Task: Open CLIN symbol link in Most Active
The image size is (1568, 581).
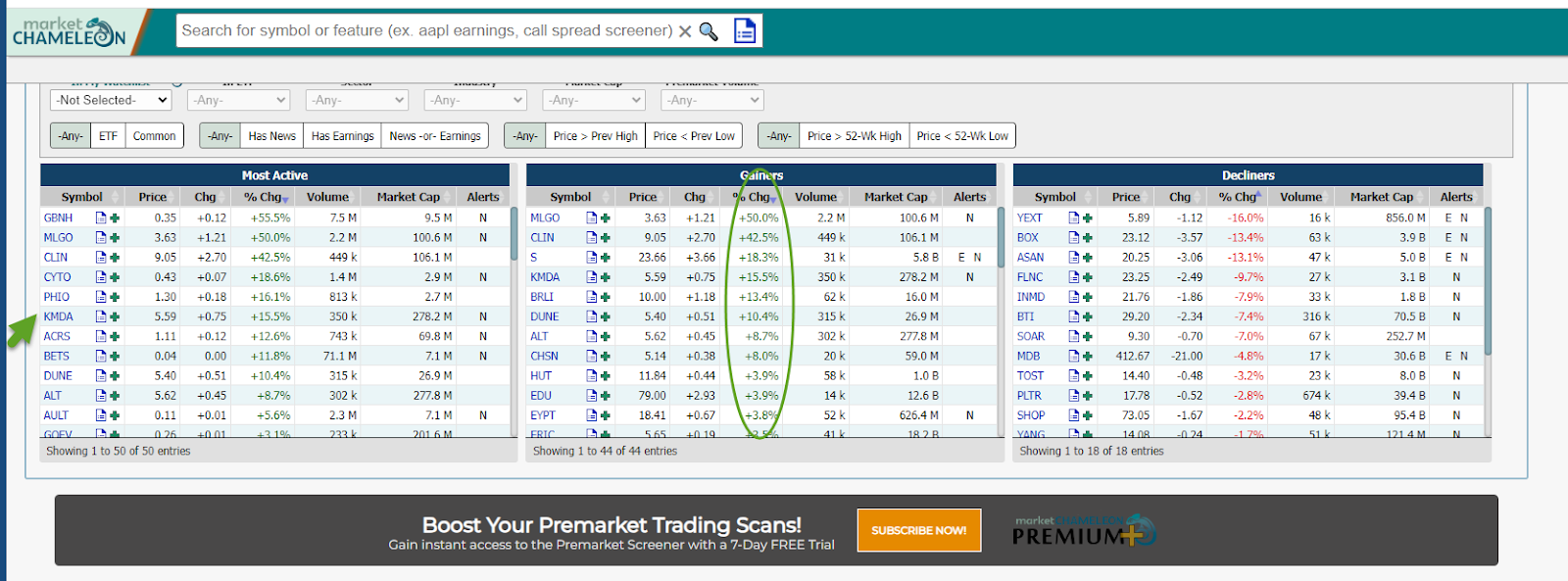Action: 56,258
